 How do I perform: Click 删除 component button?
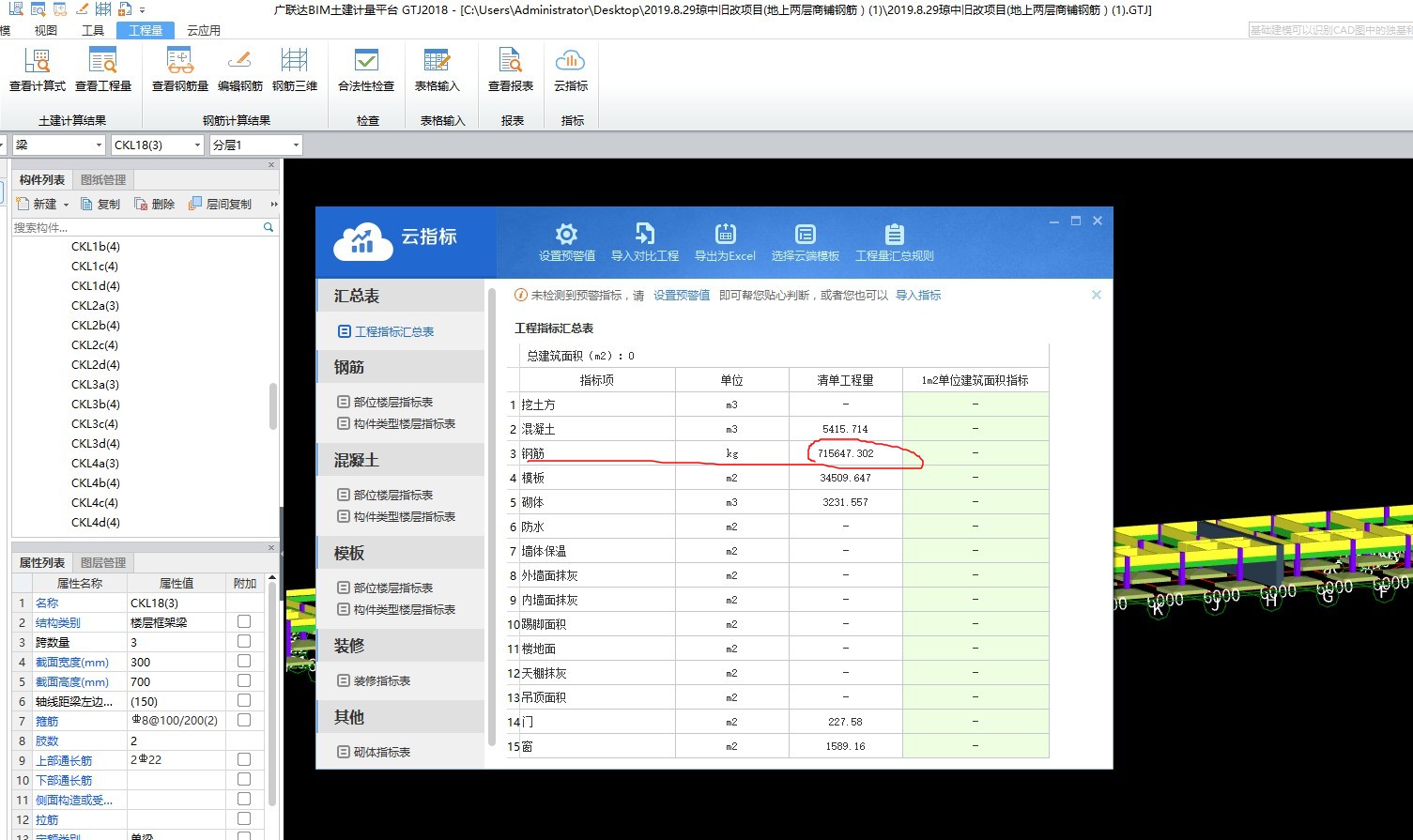155,204
